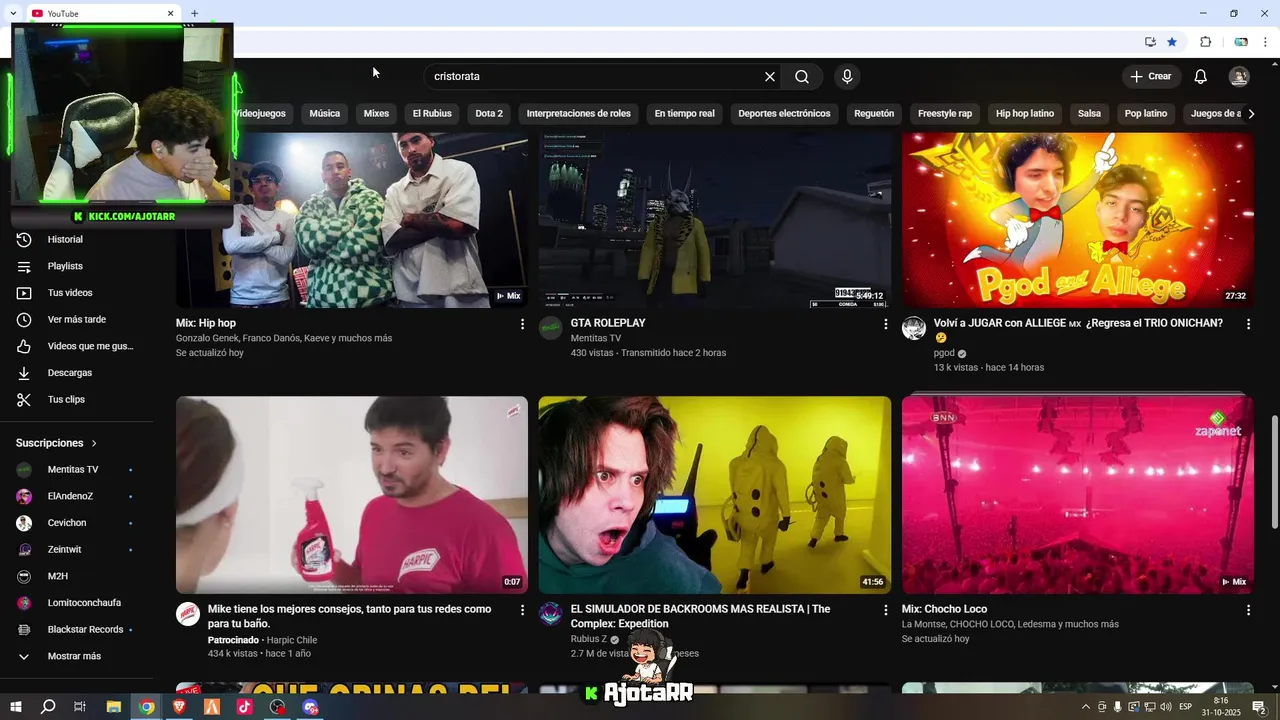The height and width of the screenshot is (720, 1280).
Task: Select the Hip hop latino chip
Action: (1025, 114)
